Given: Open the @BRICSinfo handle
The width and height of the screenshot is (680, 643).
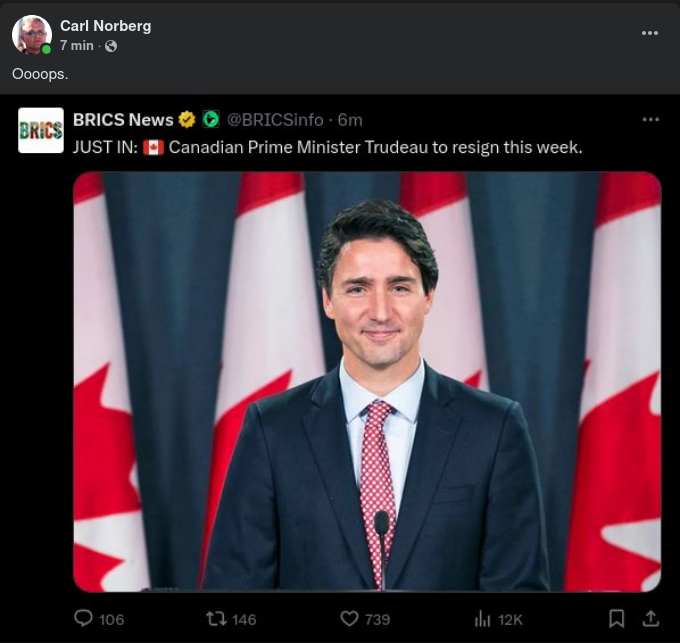Looking at the screenshot, I should pos(276,120).
